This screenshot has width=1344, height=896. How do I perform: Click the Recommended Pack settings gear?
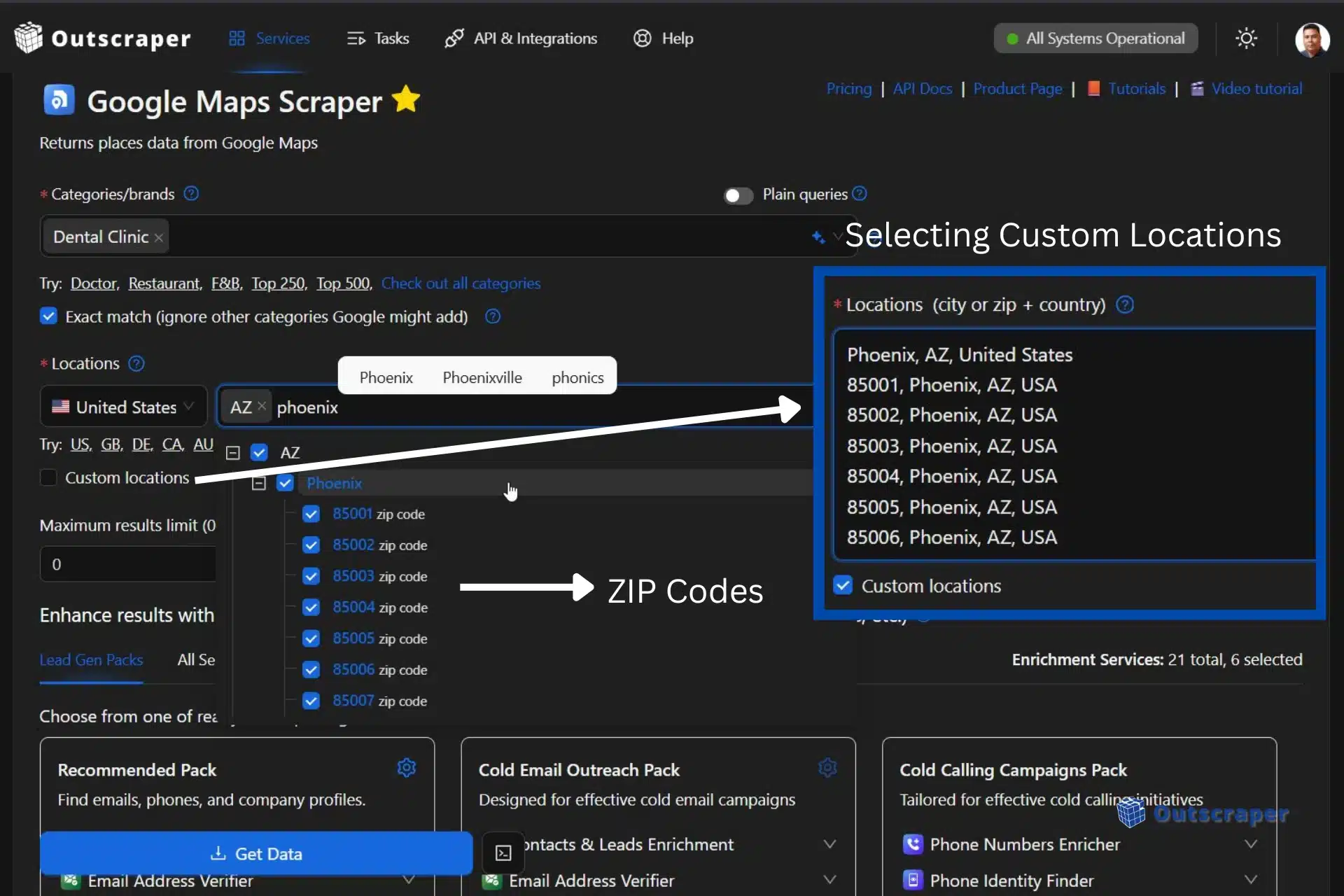(x=407, y=768)
